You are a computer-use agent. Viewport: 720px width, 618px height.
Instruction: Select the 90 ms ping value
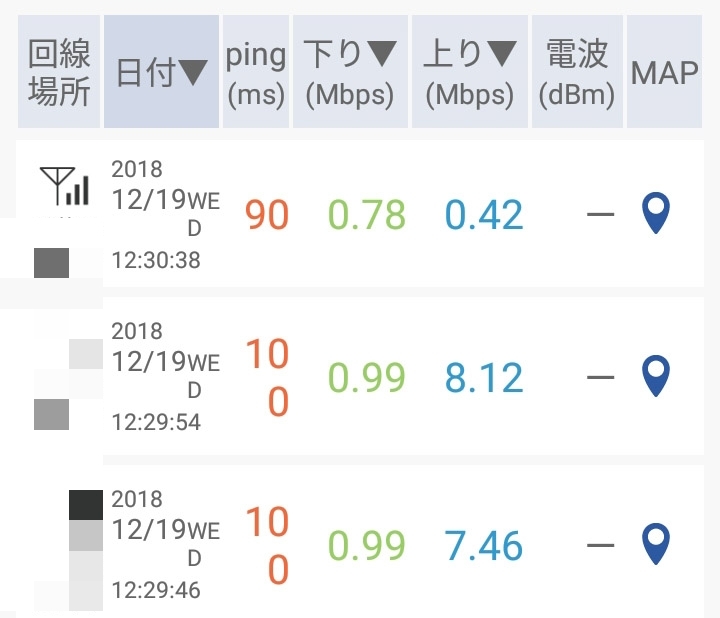coord(267,215)
